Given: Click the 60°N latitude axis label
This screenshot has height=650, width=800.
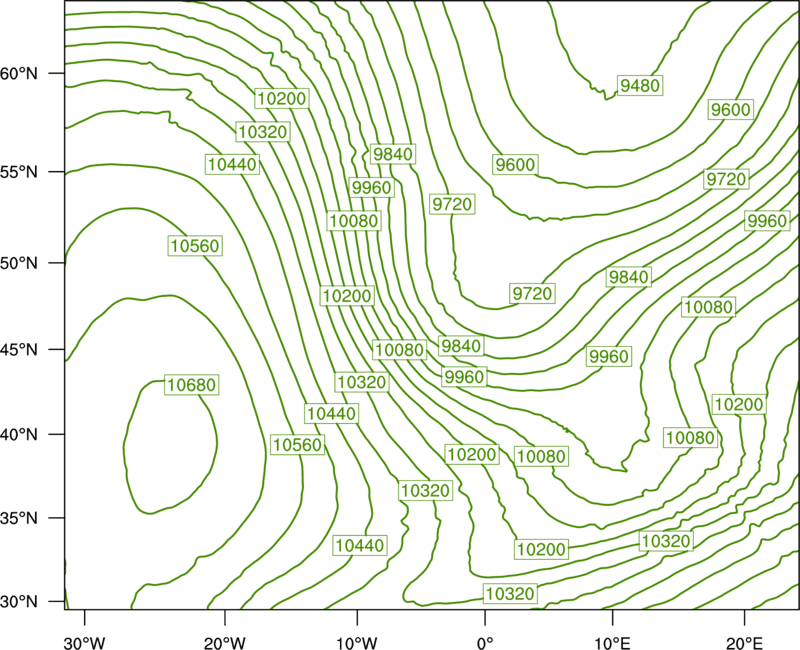Looking at the screenshot, I should (19, 73).
